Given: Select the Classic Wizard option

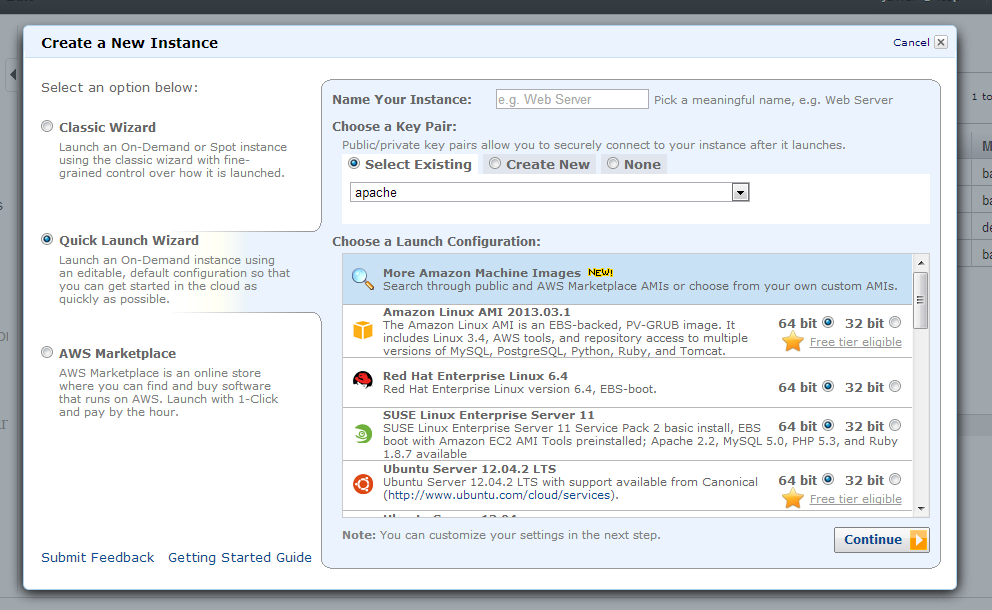Looking at the screenshot, I should tap(47, 127).
